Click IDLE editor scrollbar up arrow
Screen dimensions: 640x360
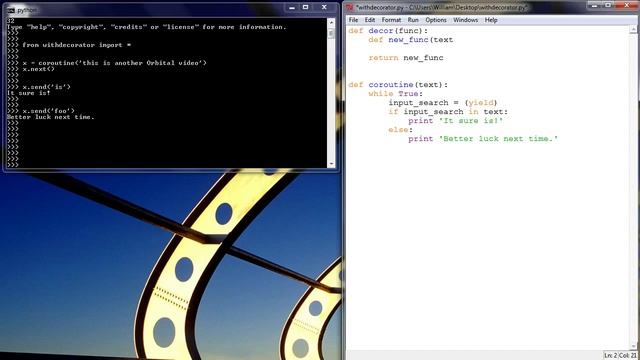click(x=633, y=30)
